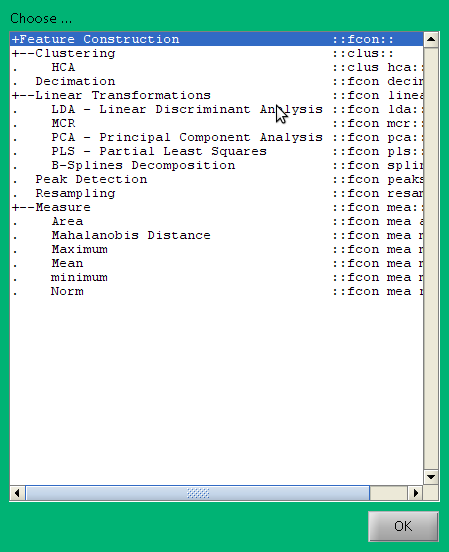Select Mahalanobis Distance
Image resolution: width=449 pixels, height=552 pixels.
[217, 235]
